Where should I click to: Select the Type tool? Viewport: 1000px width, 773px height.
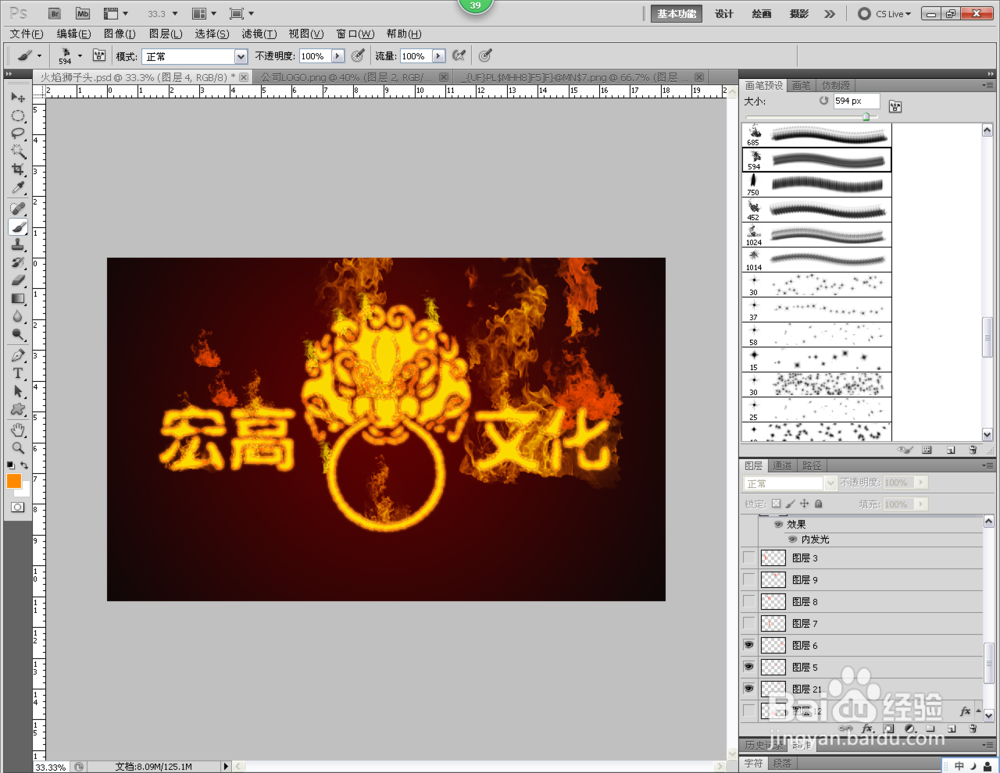(x=17, y=374)
